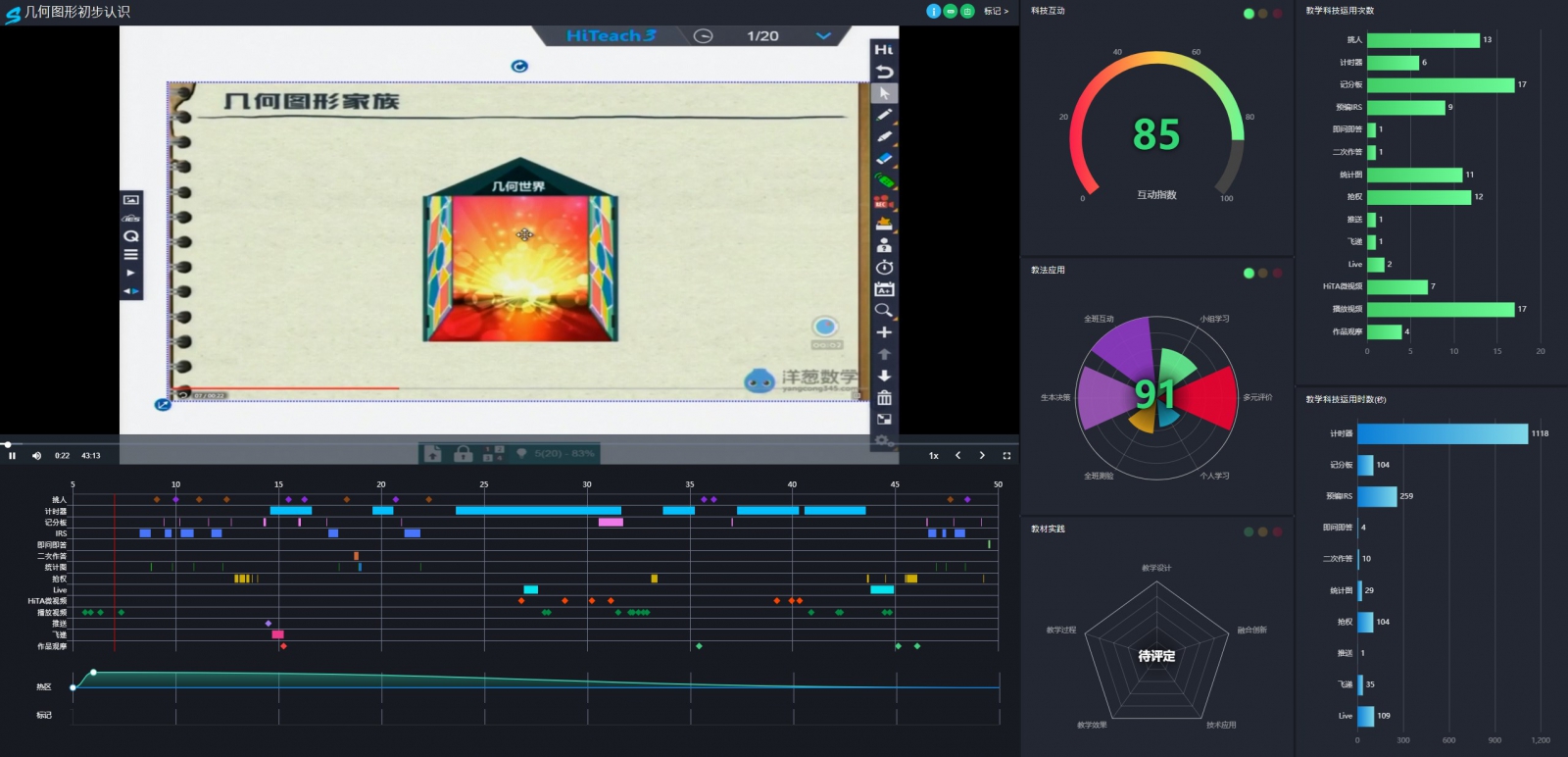The width and height of the screenshot is (1568, 757).
Task: Click the video progress bar slider handle
Action: point(8,444)
